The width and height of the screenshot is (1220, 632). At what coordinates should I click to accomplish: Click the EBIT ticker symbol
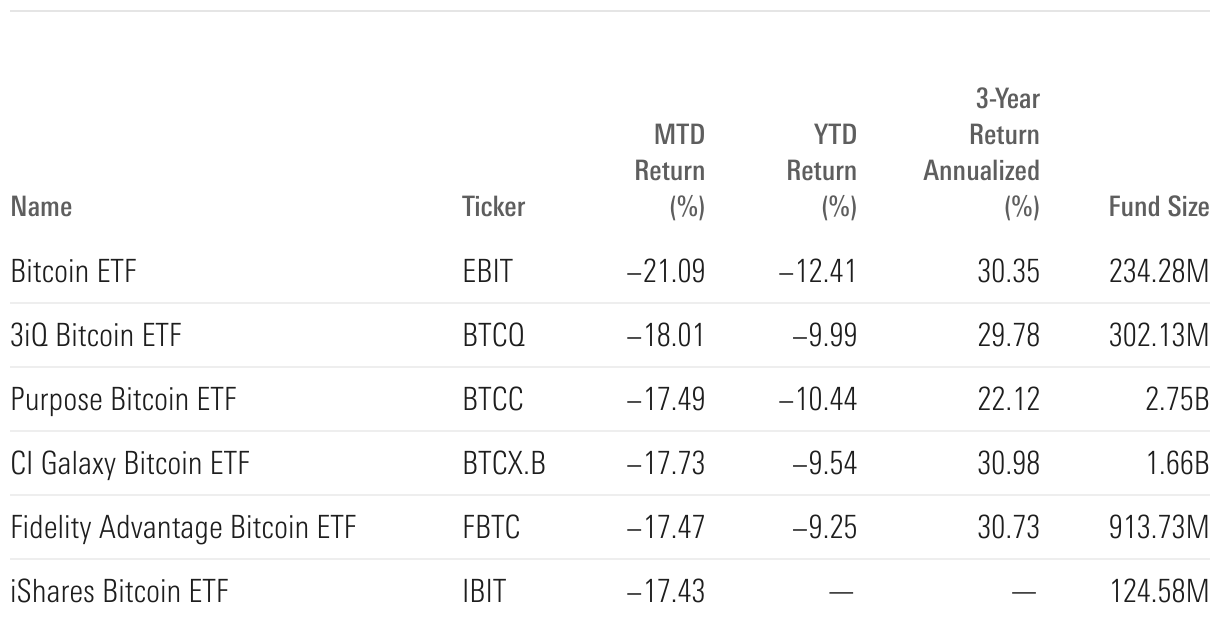(x=487, y=271)
